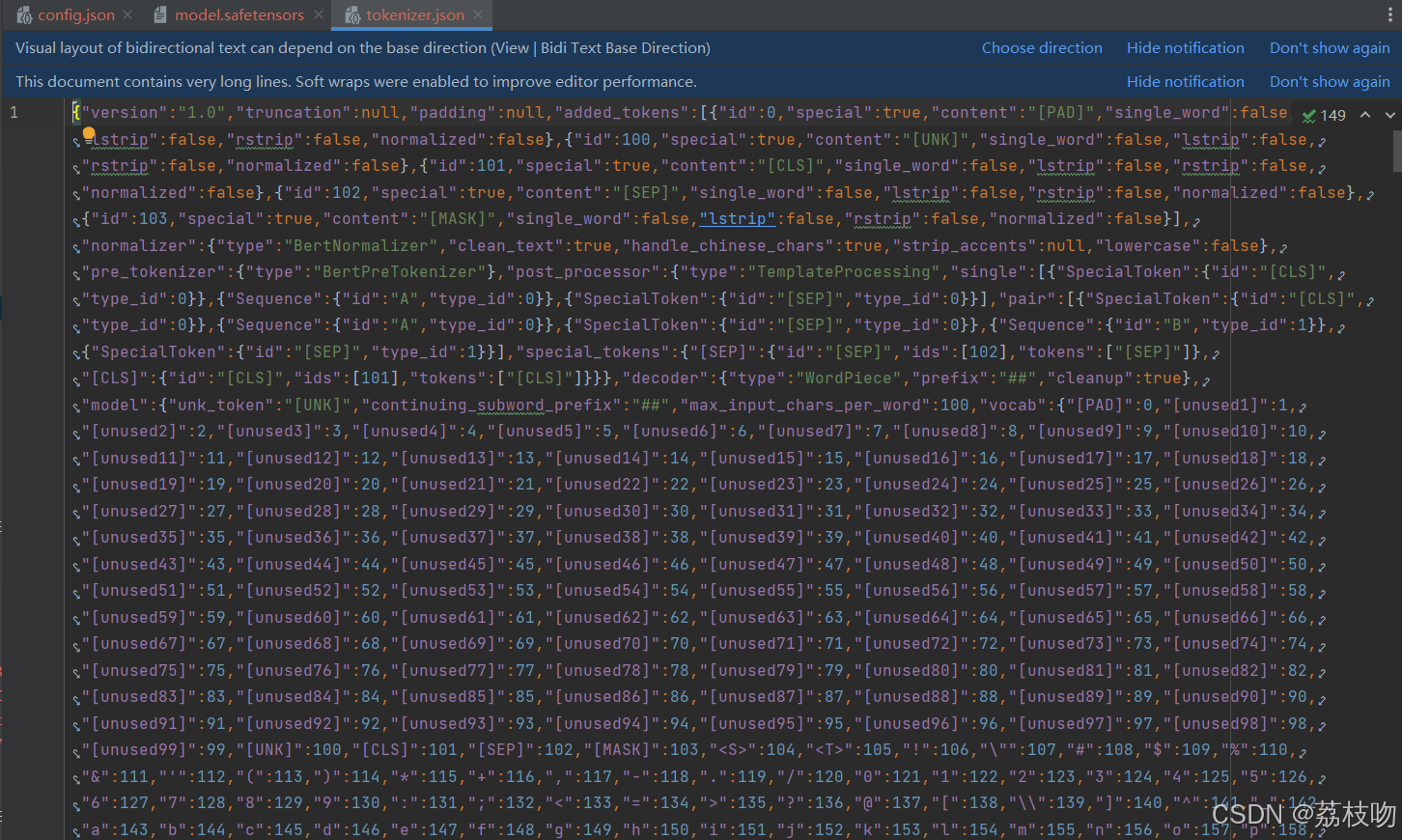1402x840 pixels.
Task: Click the "lowercase" key
Action: (1148, 246)
